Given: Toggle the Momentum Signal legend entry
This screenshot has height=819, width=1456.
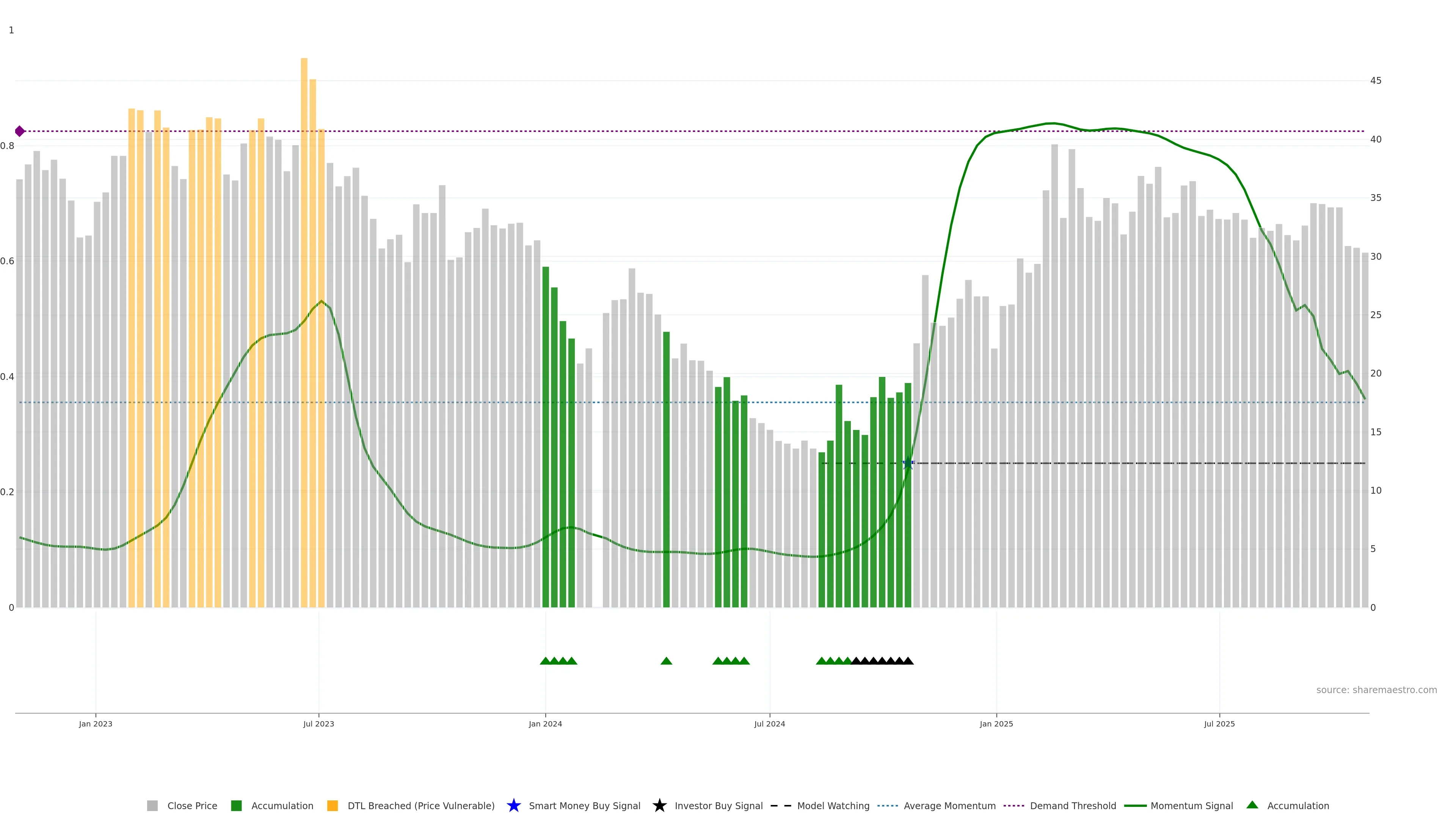Looking at the screenshot, I should (x=1191, y=805).
